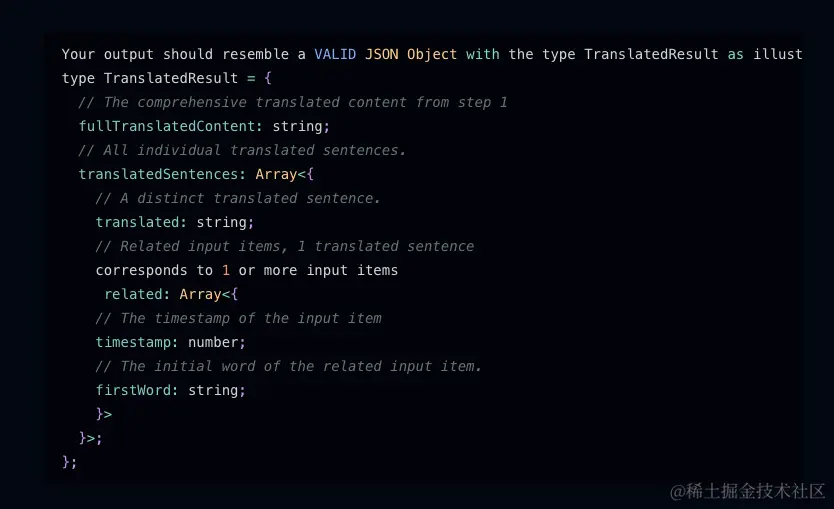Click the timestamp property name
The width and height of the screenshot is (834, 509).
pos(134,342)
